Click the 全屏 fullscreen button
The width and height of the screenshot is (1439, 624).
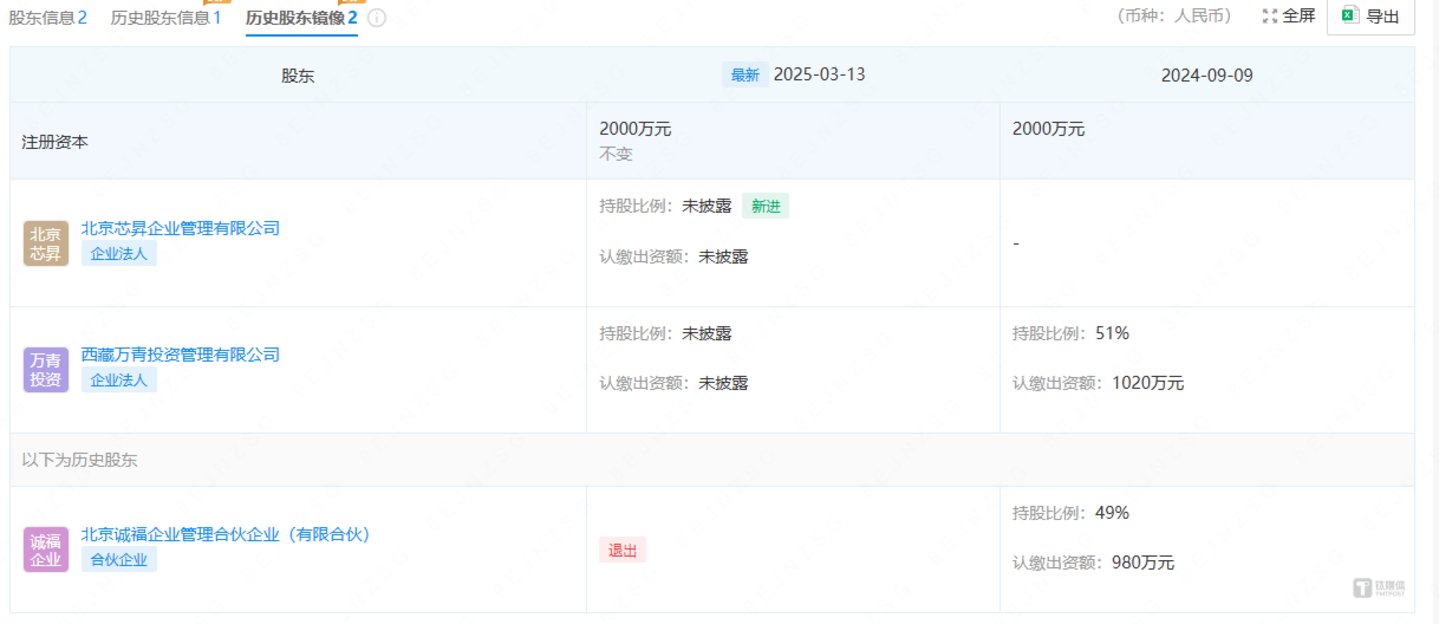pos(1289,16)
